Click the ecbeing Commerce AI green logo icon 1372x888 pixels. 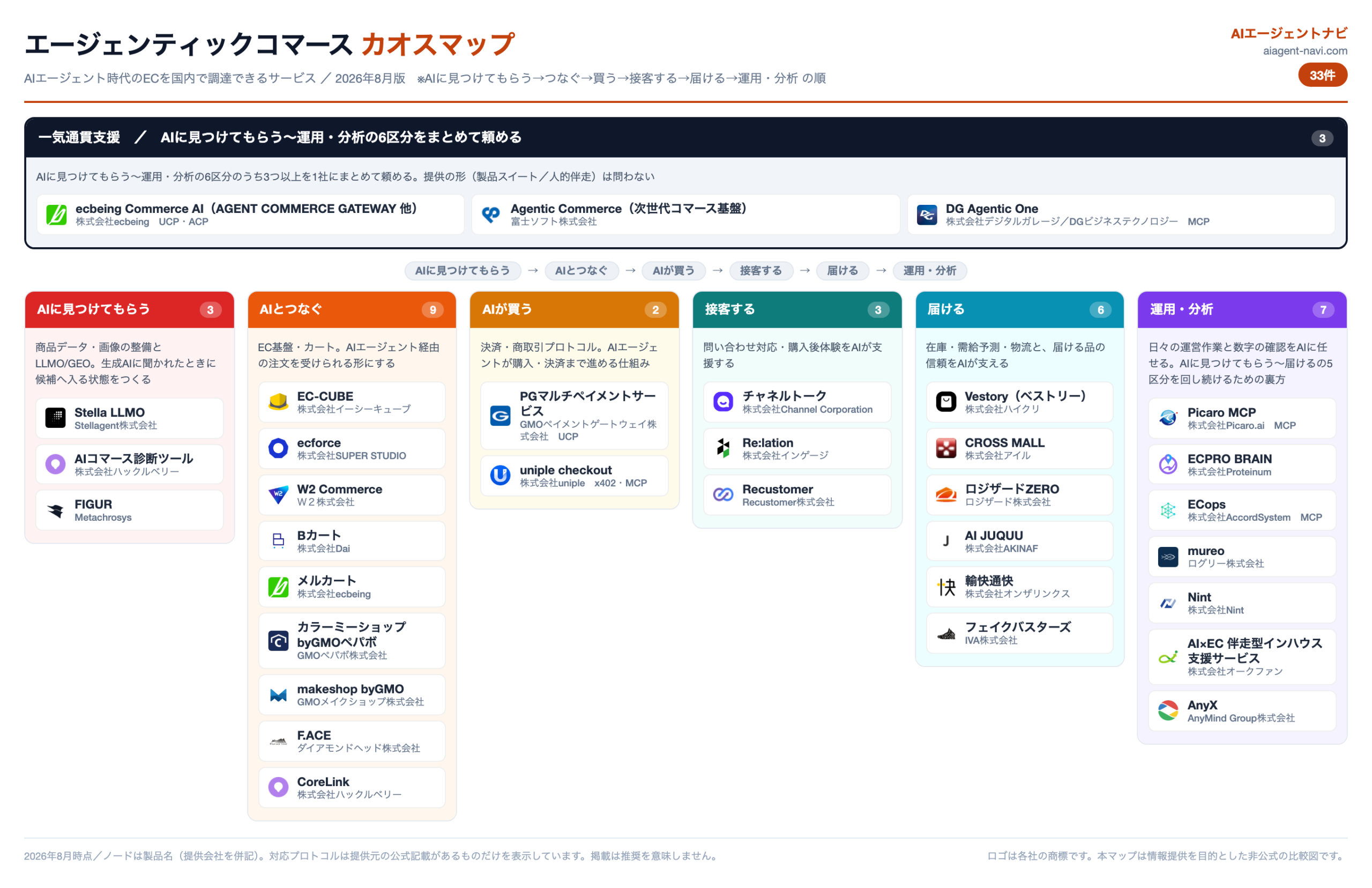(56, 214)
